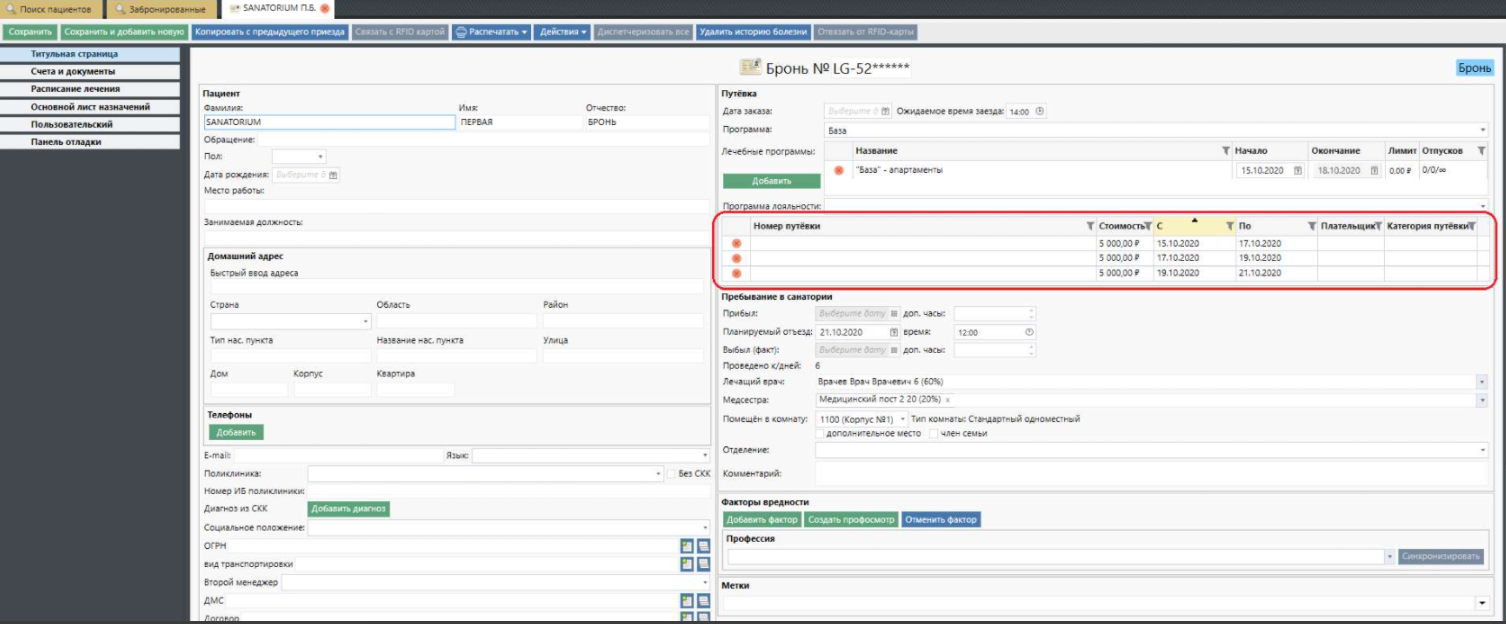Click the Сохранить button
Screen dimensions: 1506x624
pyautogui.click(x=29, y=32)
